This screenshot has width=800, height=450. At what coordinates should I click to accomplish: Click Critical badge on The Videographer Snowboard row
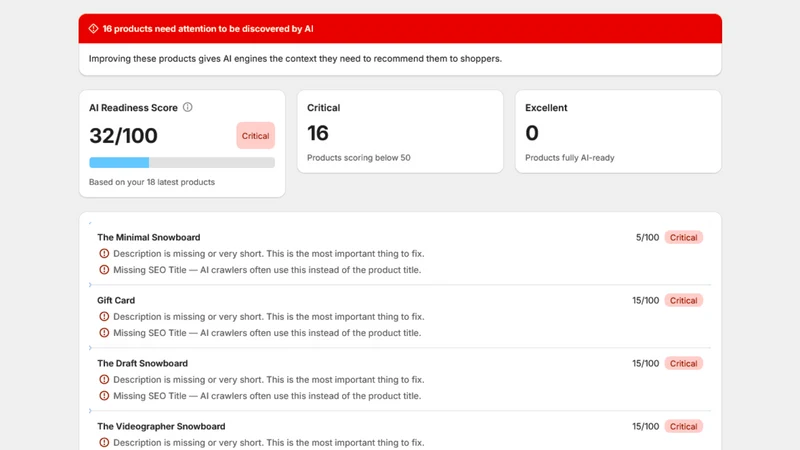click(684, 427)
